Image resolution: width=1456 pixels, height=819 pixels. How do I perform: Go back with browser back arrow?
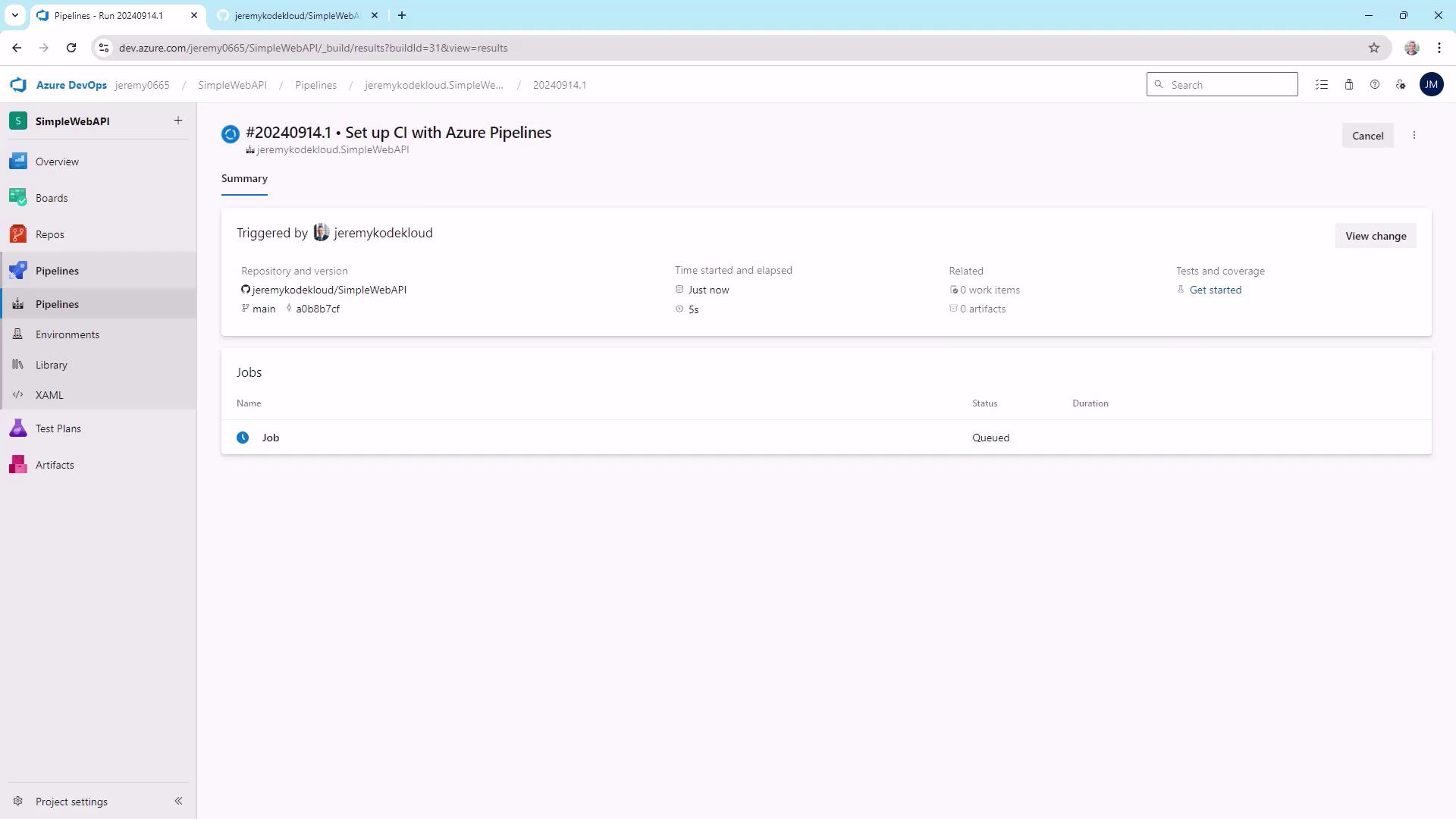pyautogui.click(x=17, y=48)
